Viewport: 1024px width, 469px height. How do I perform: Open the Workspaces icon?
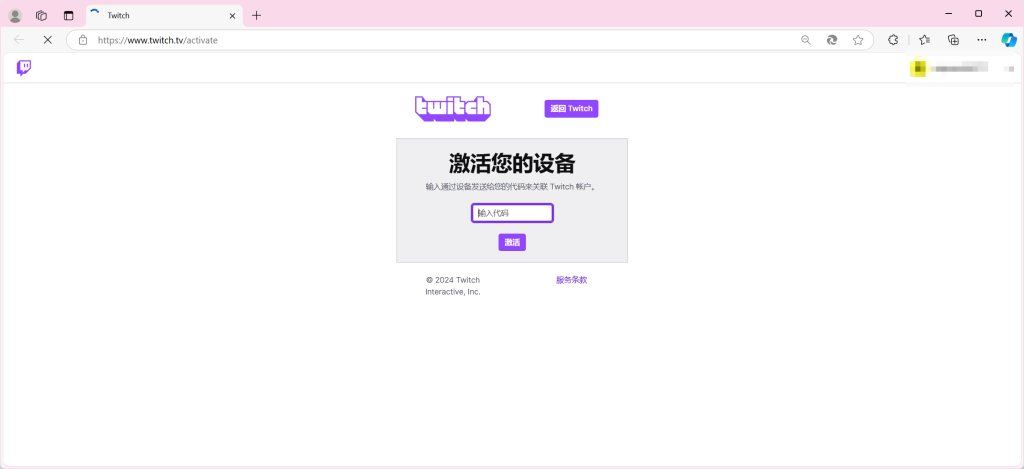pos(42,15)
